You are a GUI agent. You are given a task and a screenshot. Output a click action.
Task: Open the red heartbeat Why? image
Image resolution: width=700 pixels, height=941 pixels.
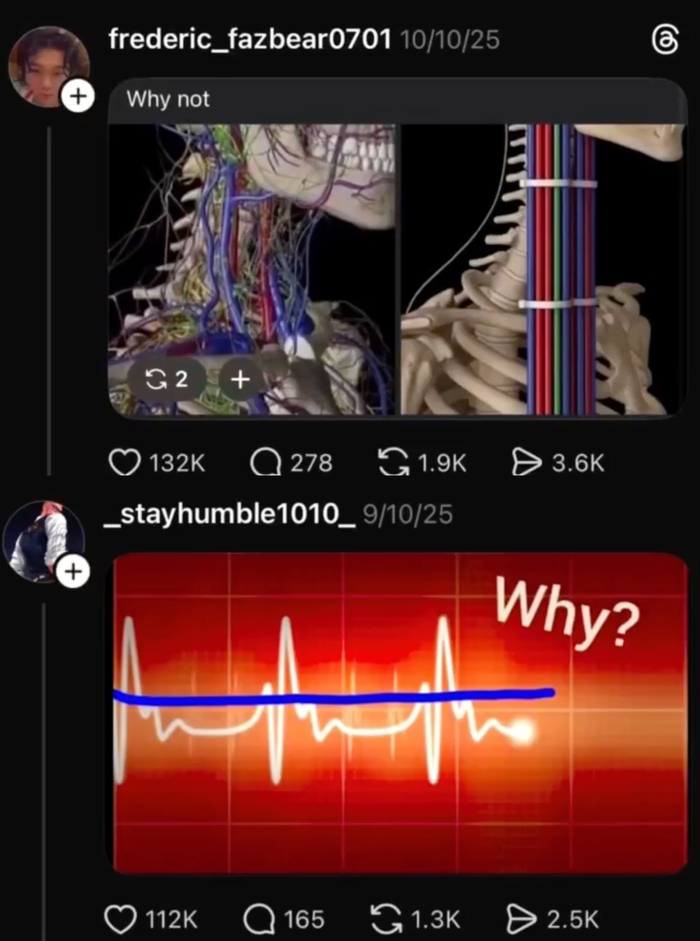400,713
